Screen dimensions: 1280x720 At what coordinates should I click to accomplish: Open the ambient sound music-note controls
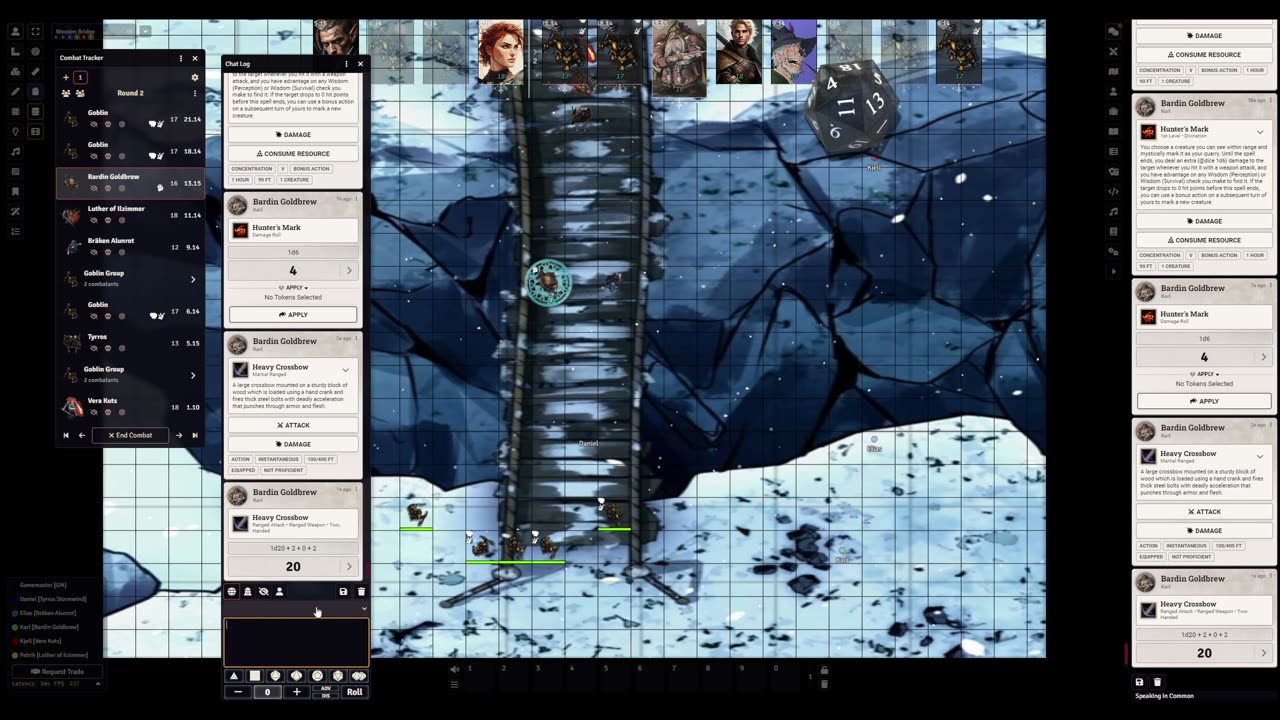pyautogui.click(x=15, y=152)
